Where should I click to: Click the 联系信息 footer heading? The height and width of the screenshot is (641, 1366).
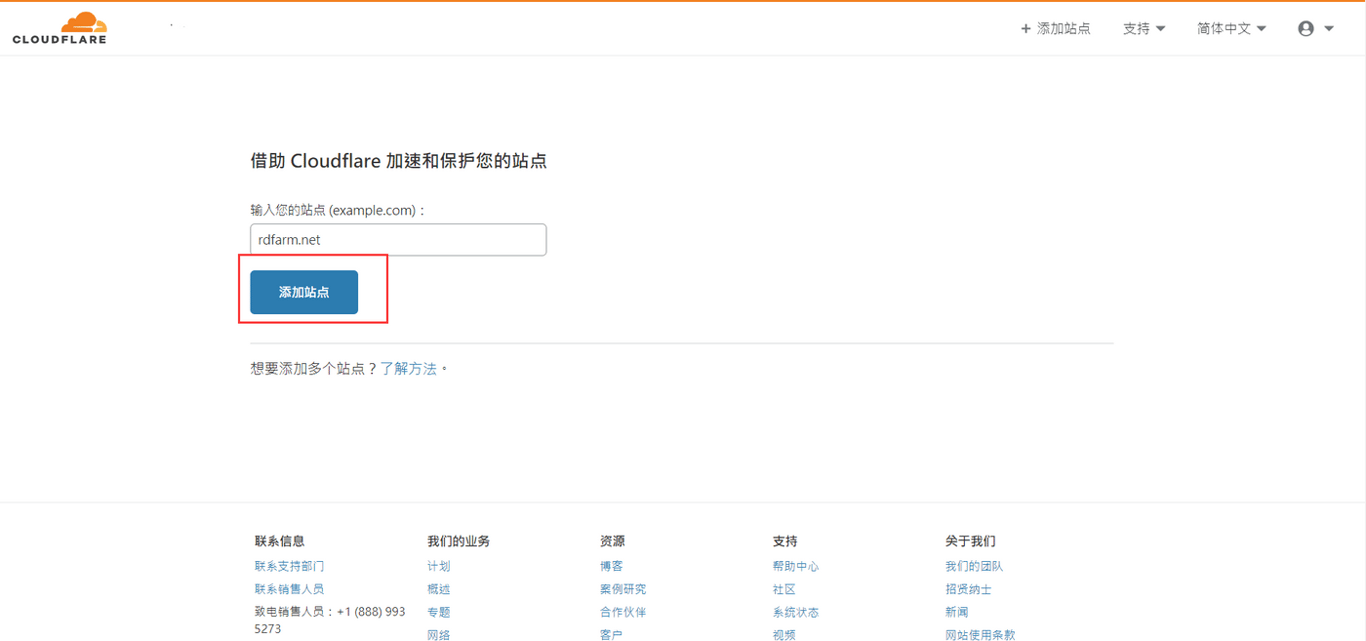(x=279, y=541)
